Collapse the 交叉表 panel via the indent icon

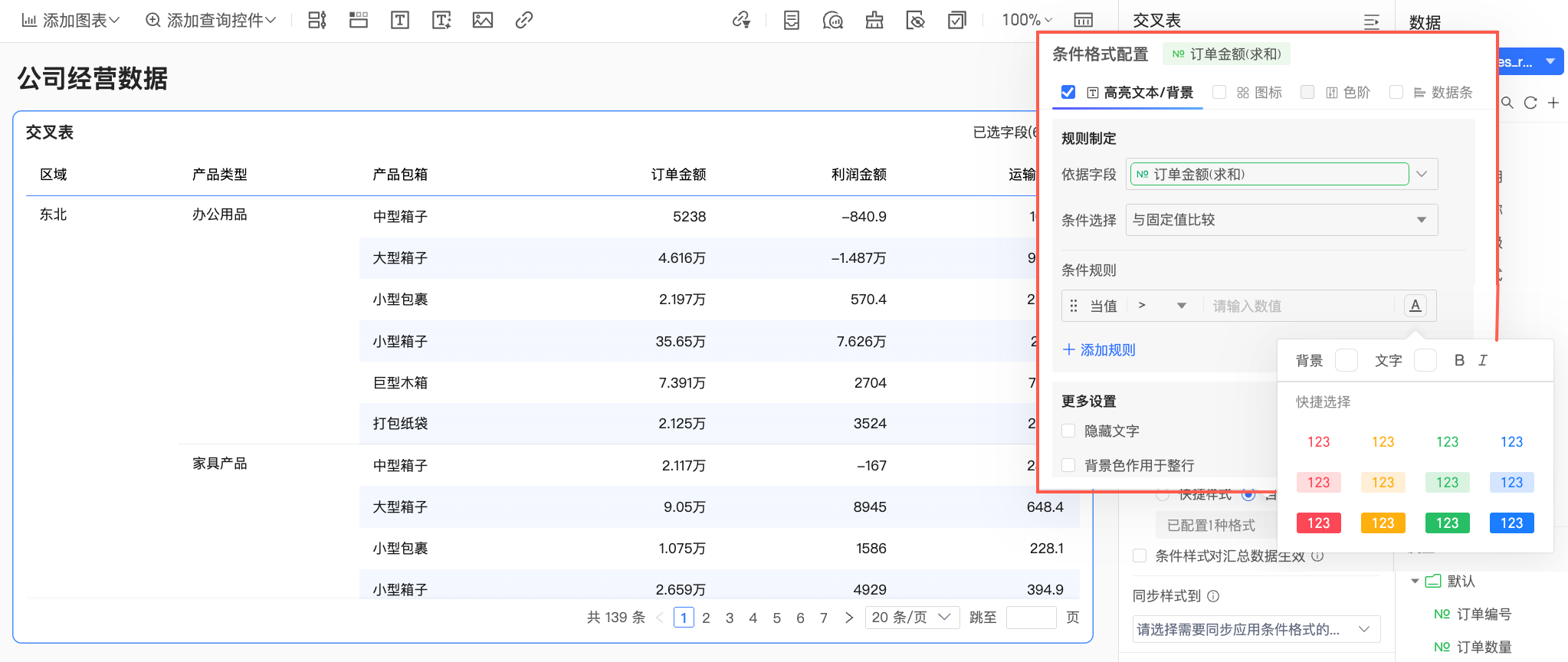point(1372,21)
